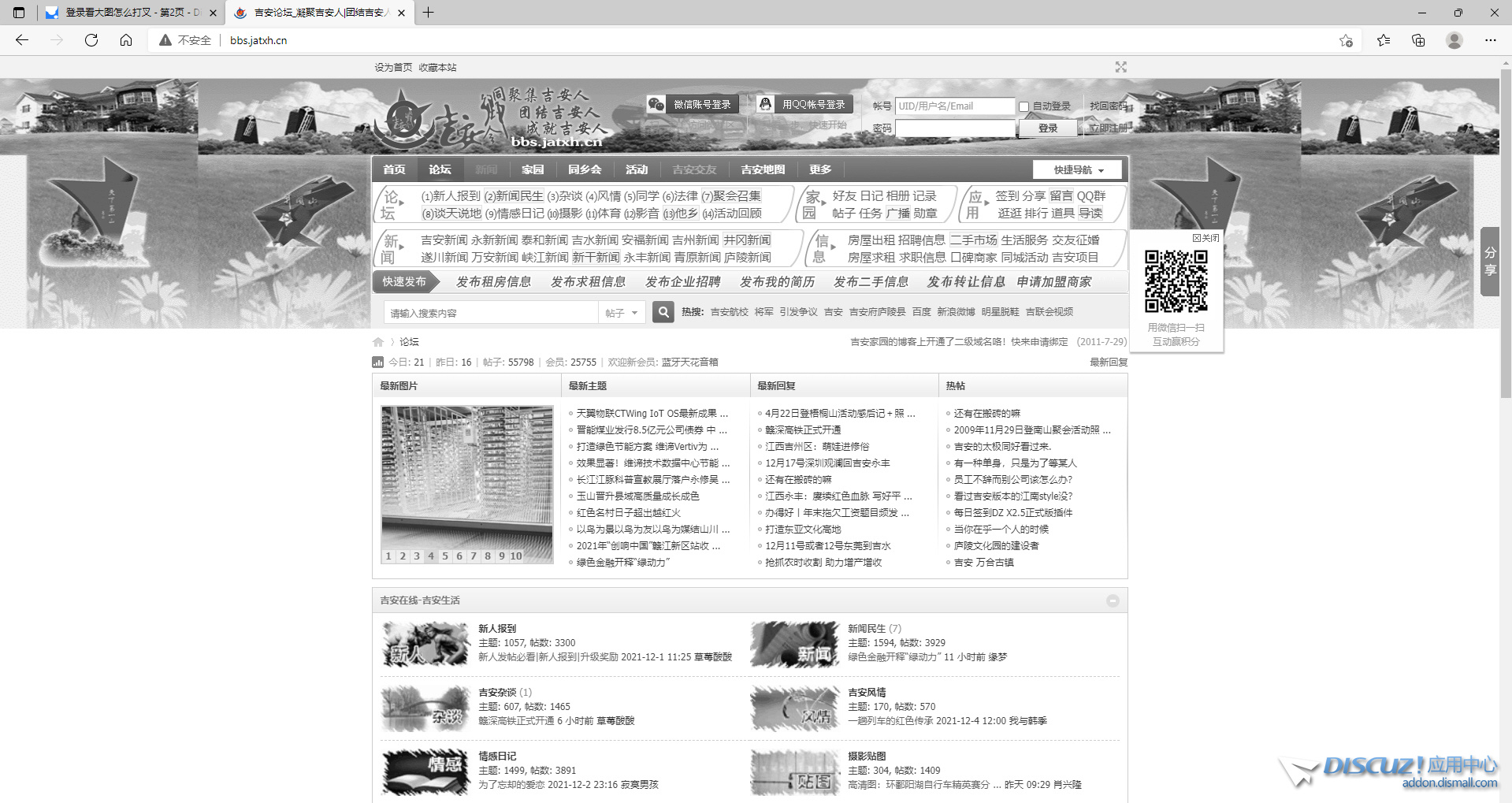Open the 发布企业招聘 link
The width and height of the screenshot is (1512, 803).
(682, 281)
